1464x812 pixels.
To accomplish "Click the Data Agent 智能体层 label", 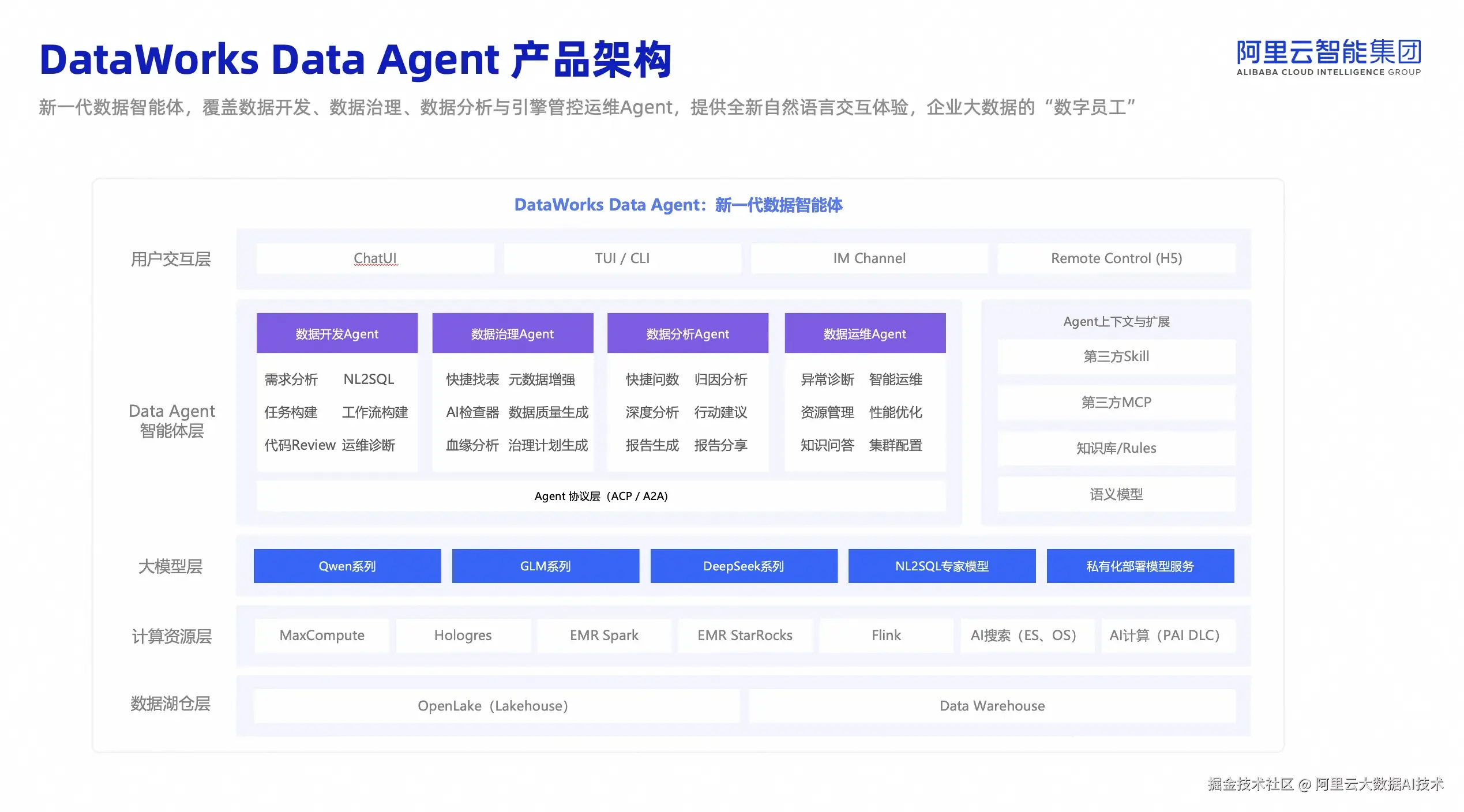I will (x=172, y=421).
